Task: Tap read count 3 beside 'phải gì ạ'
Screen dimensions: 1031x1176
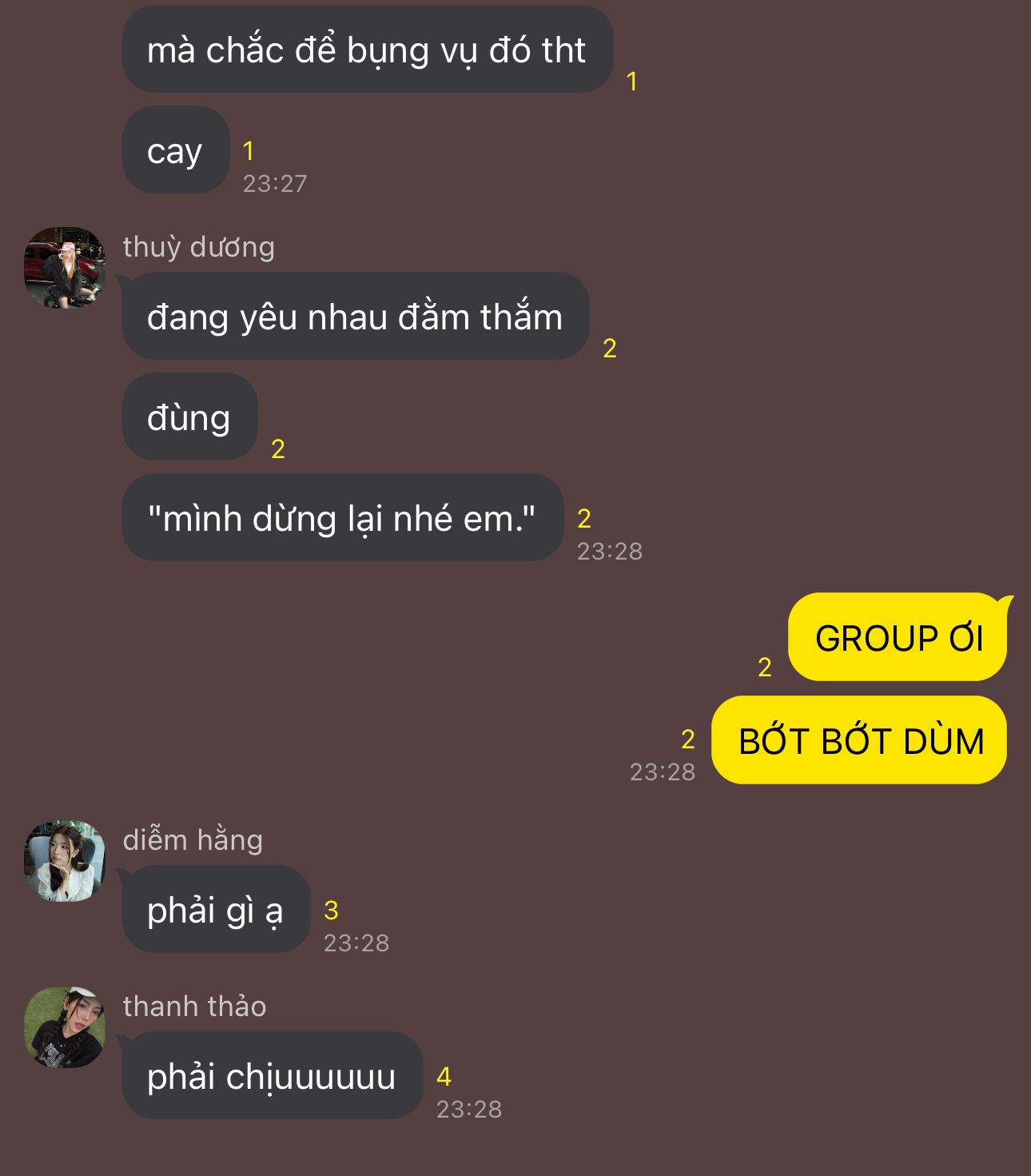Action: [331, 910]
